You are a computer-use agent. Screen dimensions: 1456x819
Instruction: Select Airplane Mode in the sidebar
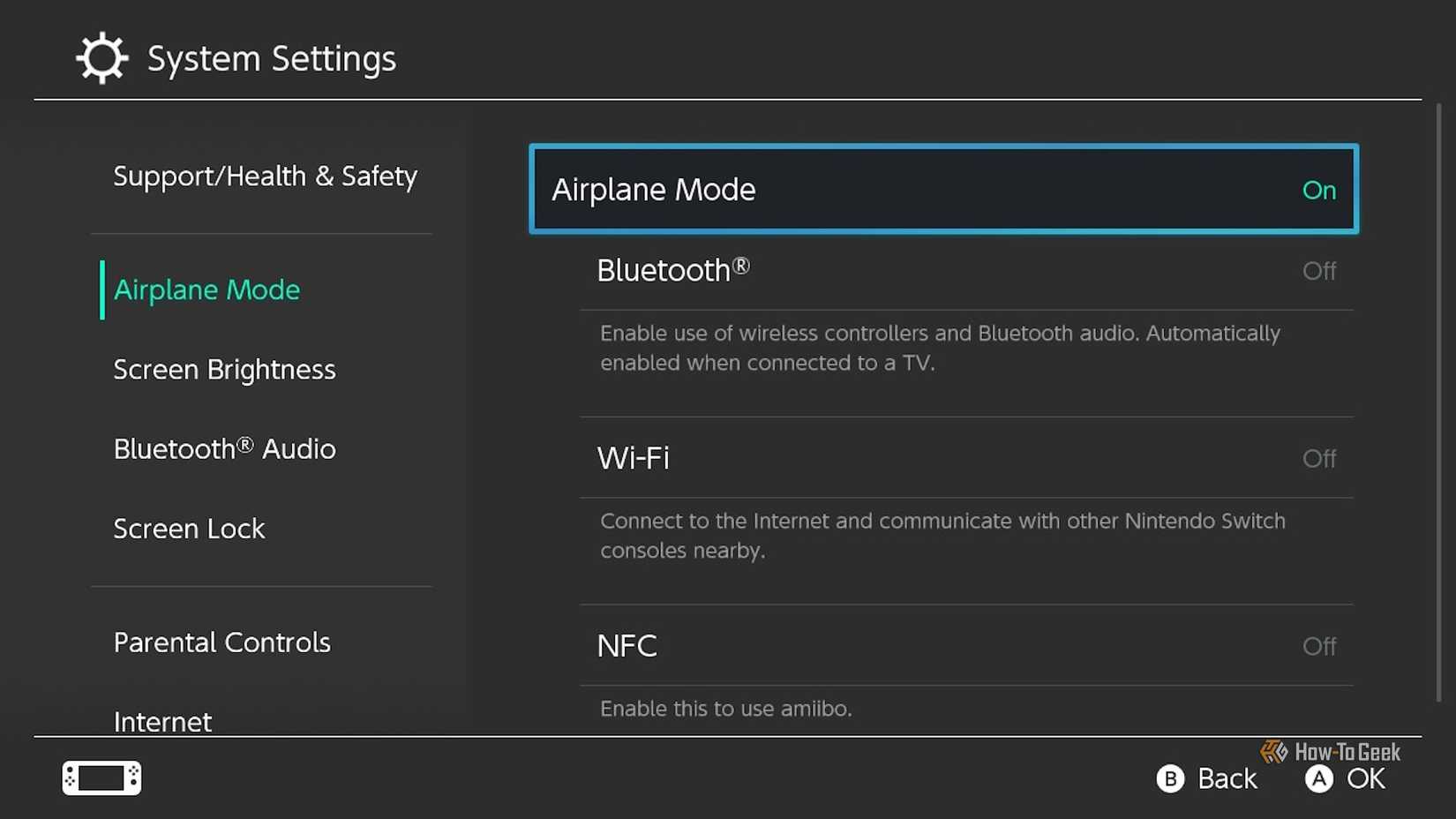click(206, 289)
